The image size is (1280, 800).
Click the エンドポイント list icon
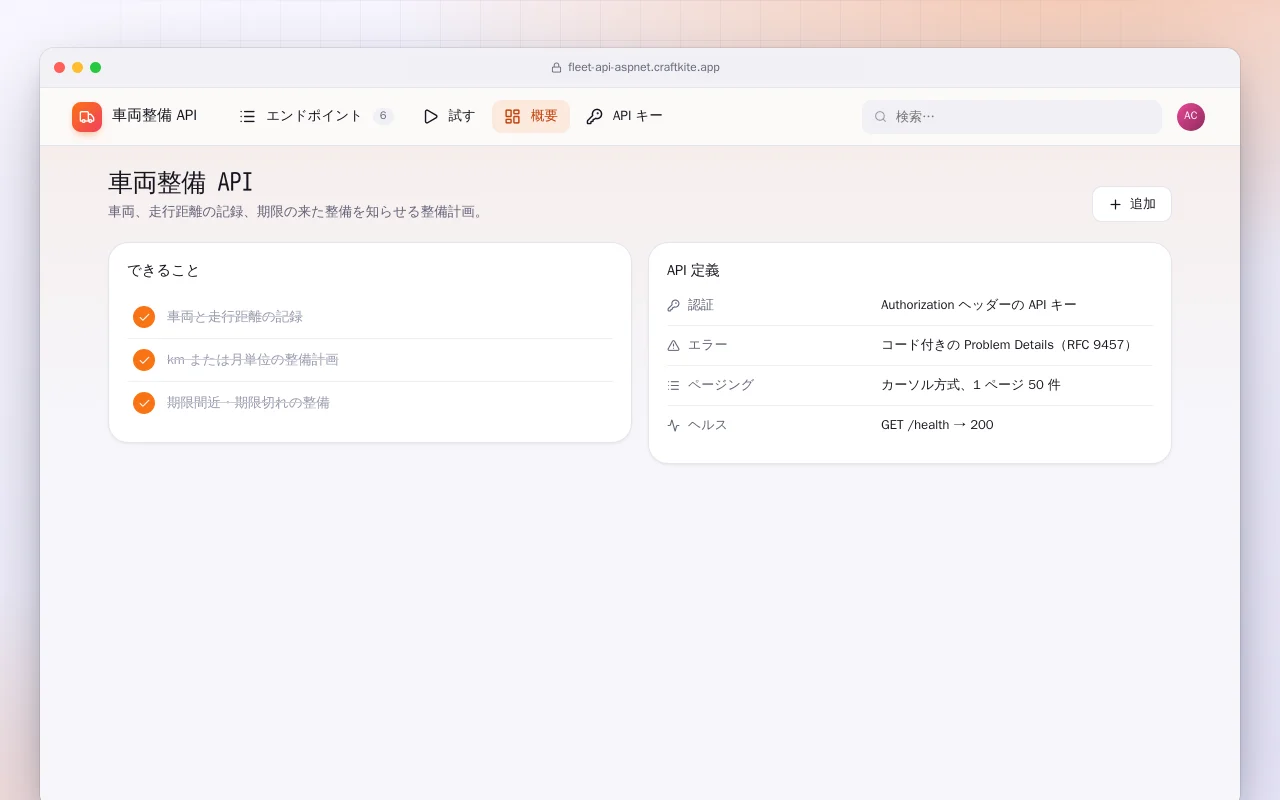[248, 116]
